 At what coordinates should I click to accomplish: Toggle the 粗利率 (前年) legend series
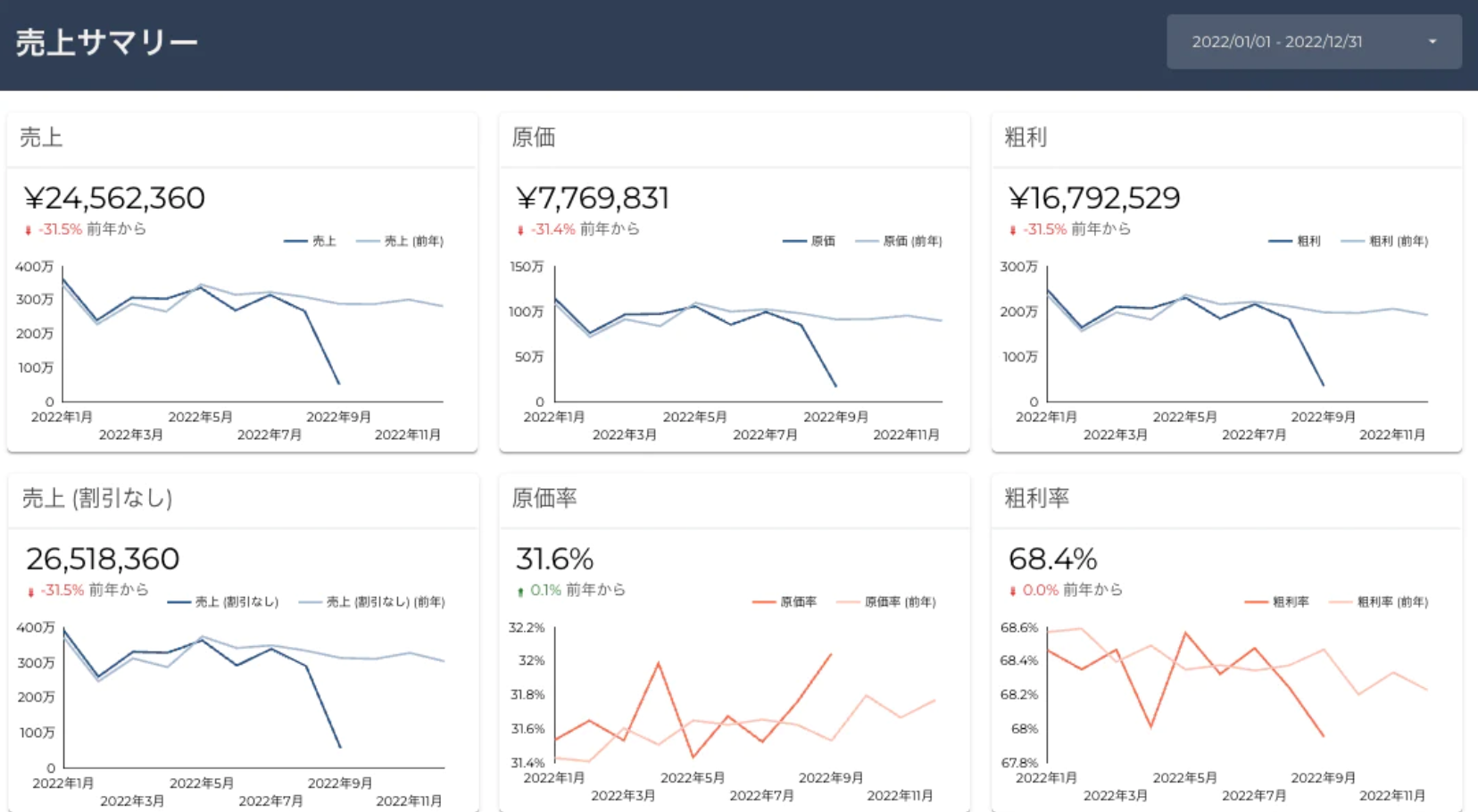[x=1378, y=602]
